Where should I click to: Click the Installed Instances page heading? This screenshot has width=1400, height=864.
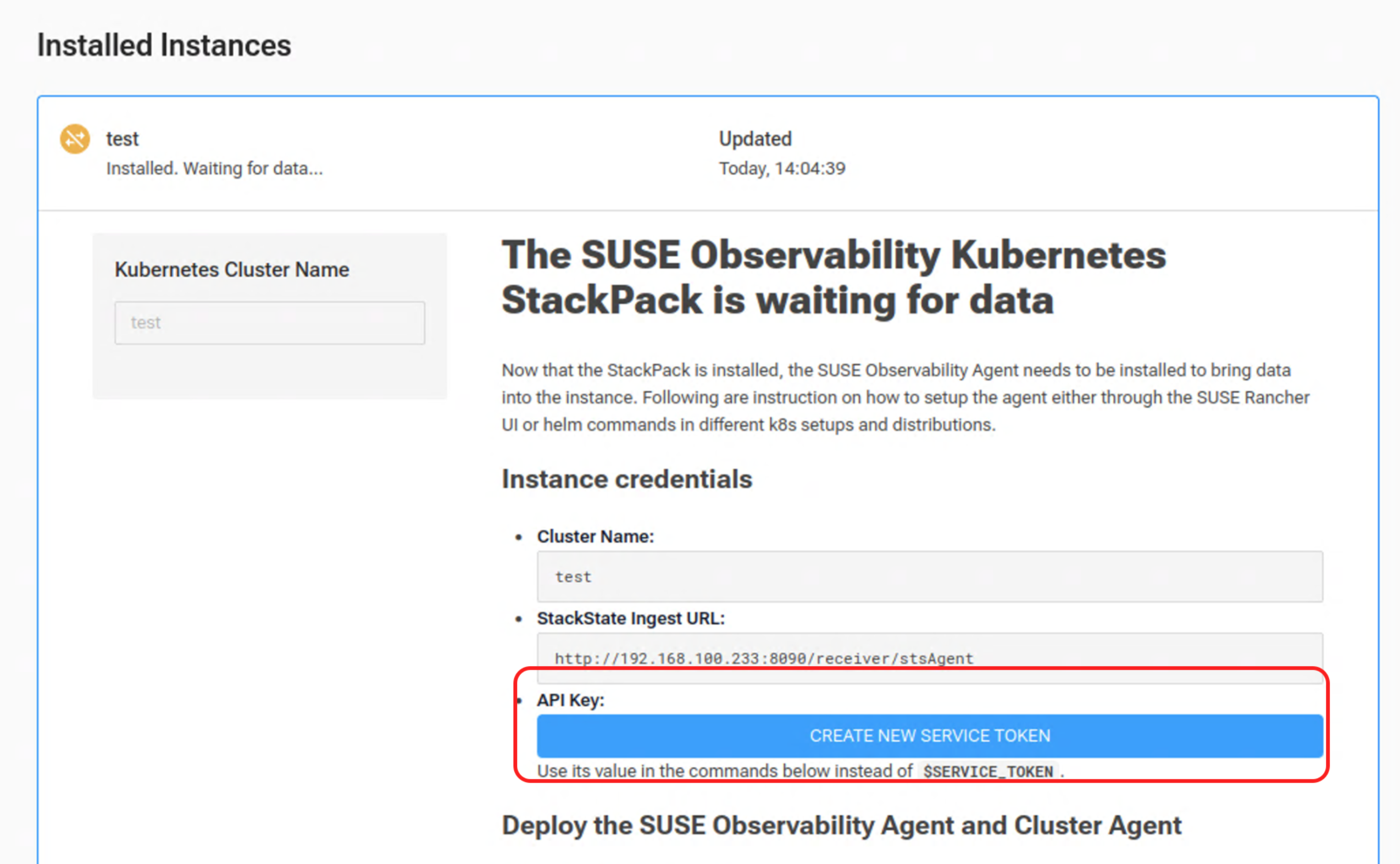pyautogui.click(x=164, y=45)
